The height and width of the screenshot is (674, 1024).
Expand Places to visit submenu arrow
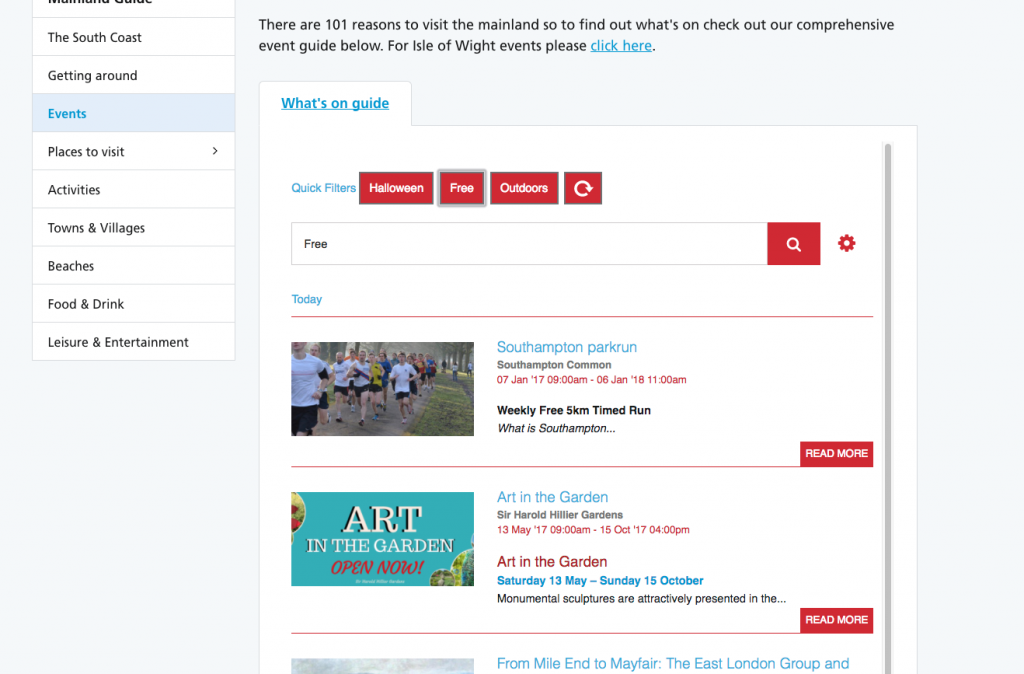coord(215,151)
